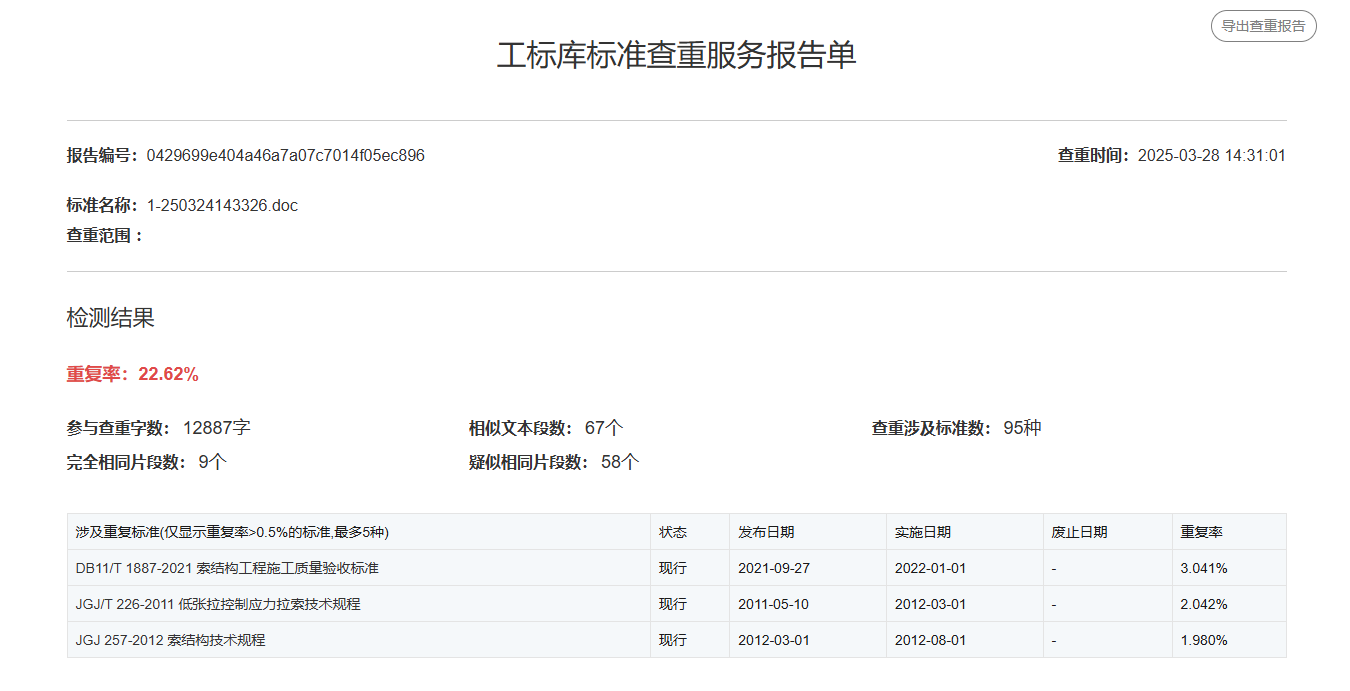Screen dimensions: 1350x691
Task: Click the red 重复率 22.62% result
Action: coord(133,374)
